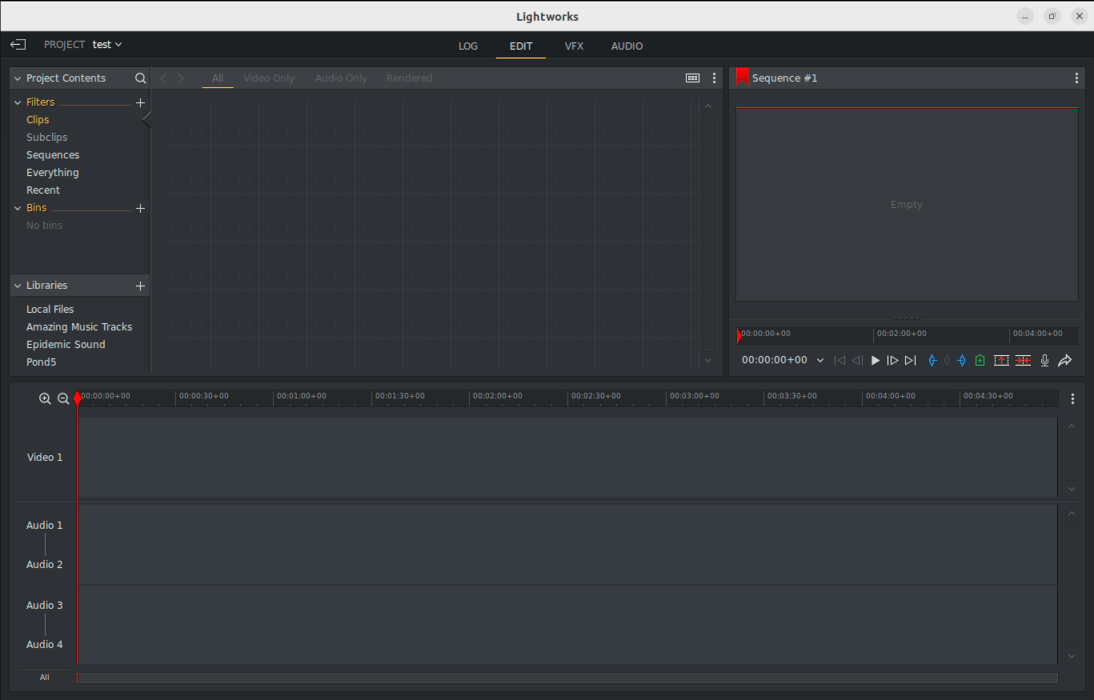This screenshot has width=1094, height=700.
Task: Zoom in on the timeline with magnifier icon
Action: (x=45, y=398)
